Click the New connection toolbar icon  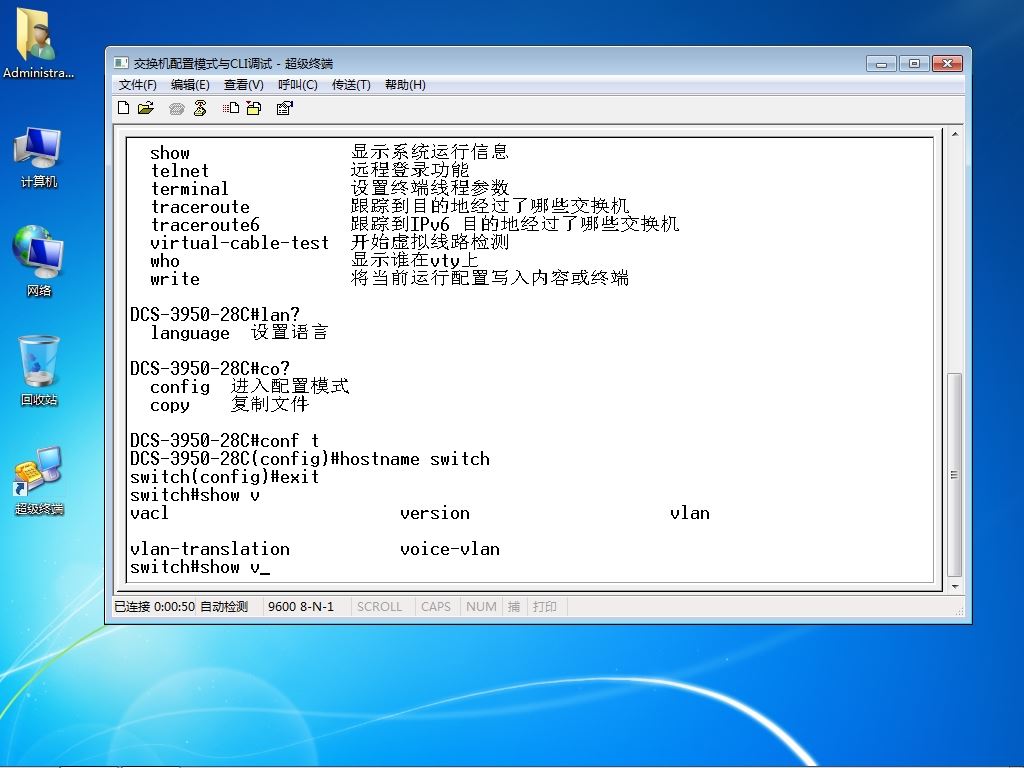point(123,108)
